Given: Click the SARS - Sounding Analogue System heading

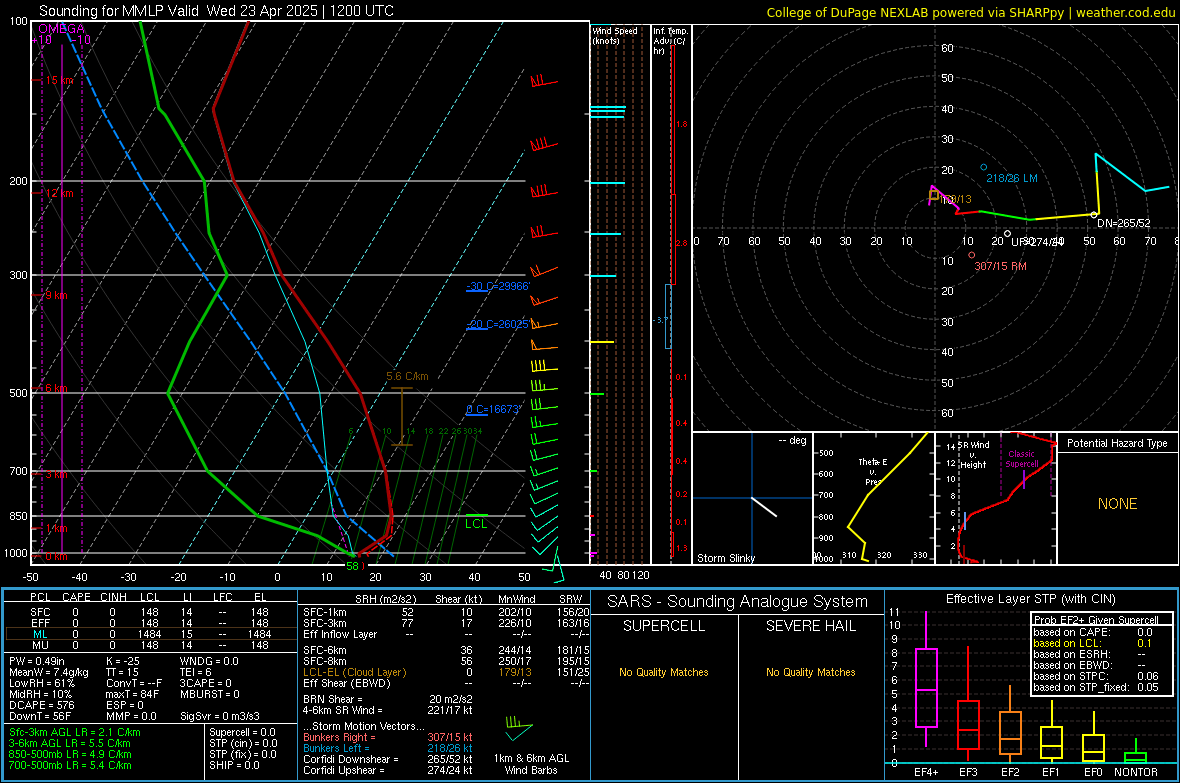Looking at the screenshot, I should tap(738, 602).
